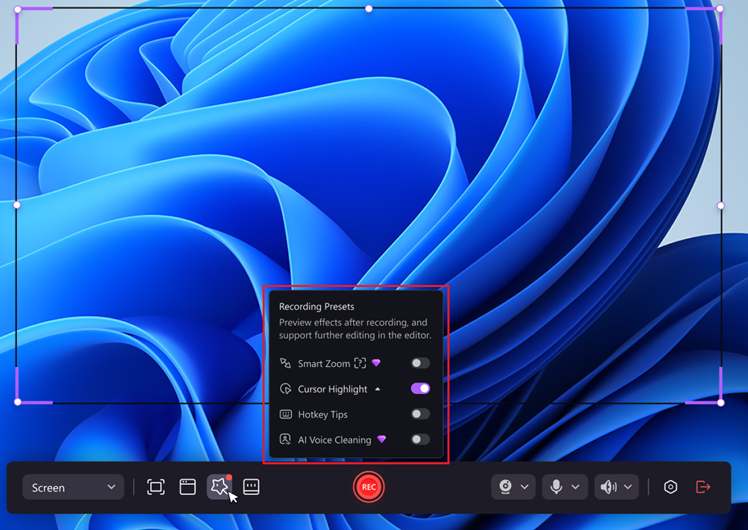Click the Hotkey Tips keyboard icon
The image size is (748, 530).
pyautogui.click(x=285, y=414)
